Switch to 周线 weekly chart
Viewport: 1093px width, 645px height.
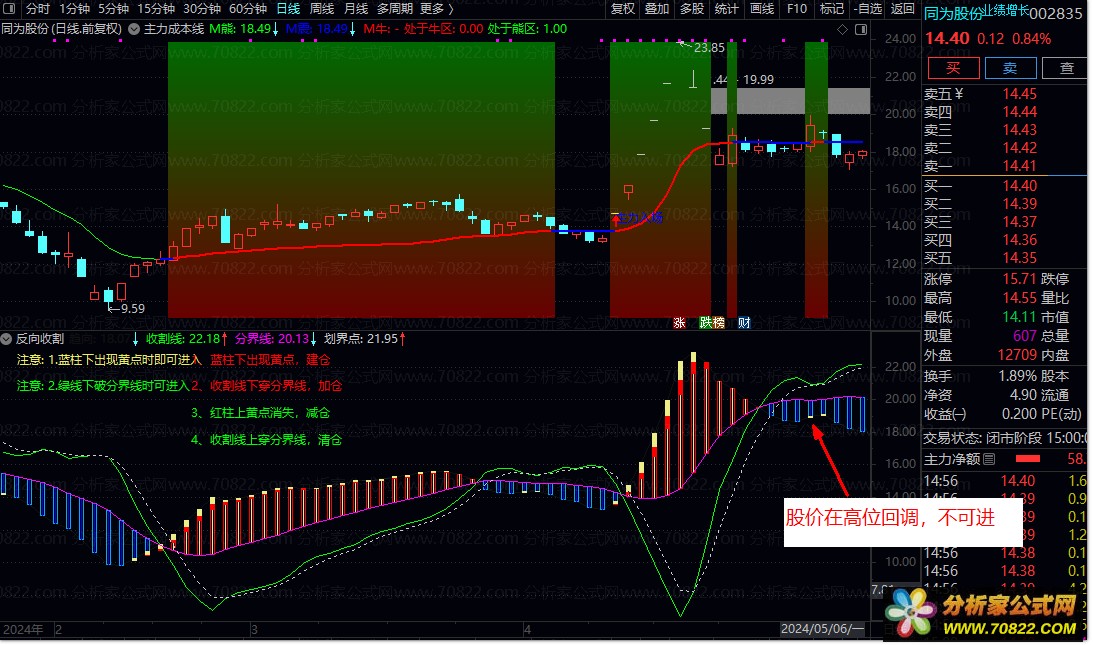click(x=321, y=9)
